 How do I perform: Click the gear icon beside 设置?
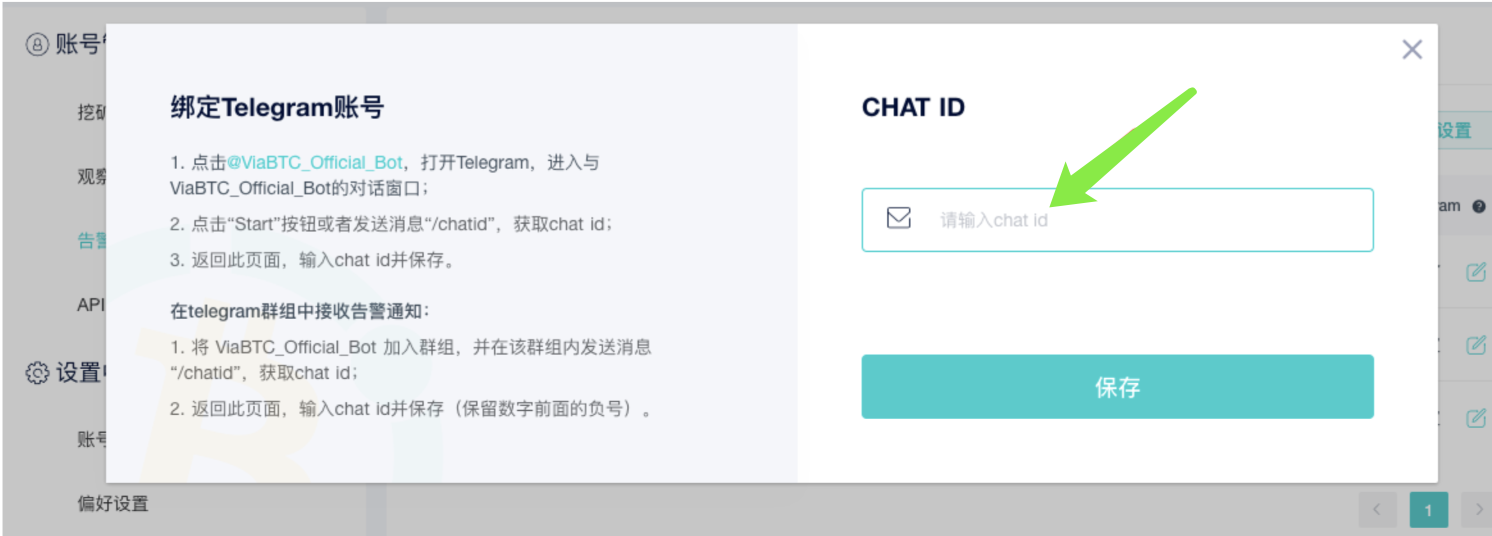[37, 373]
